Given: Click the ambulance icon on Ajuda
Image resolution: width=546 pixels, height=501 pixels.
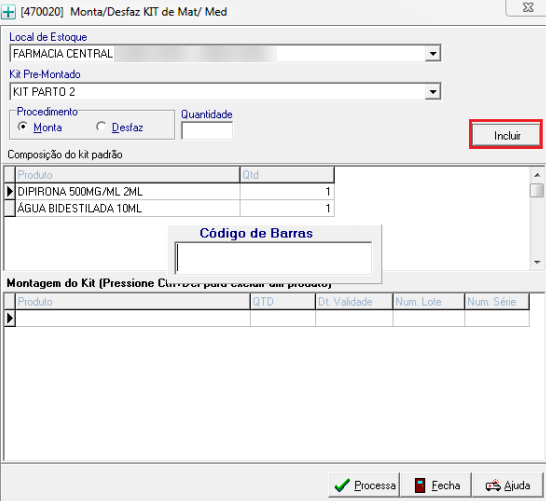Looking at the screenshot, I should pyautogui.click(x=493, y=485).
